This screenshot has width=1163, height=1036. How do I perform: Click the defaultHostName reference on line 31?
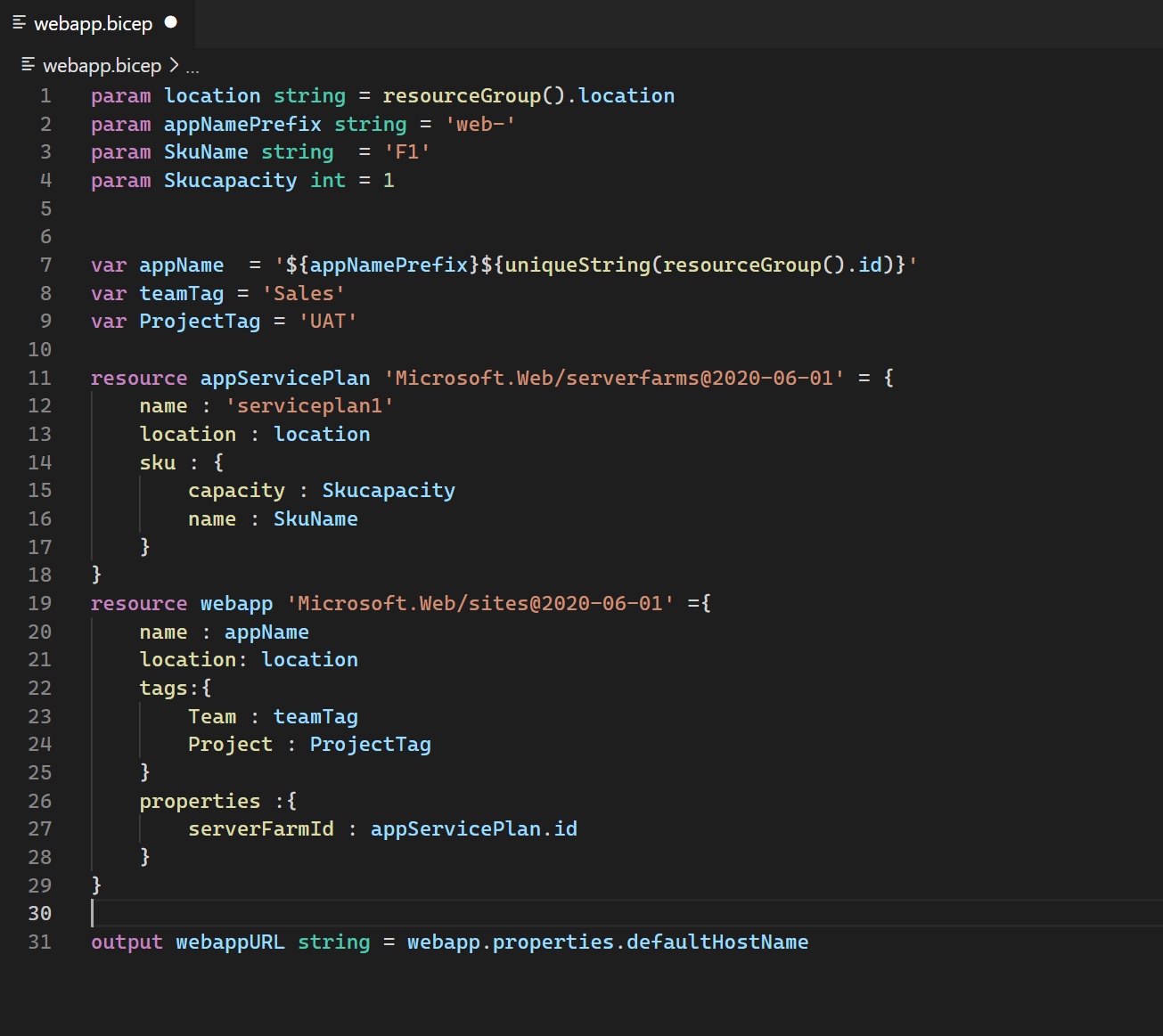click(717, 942)
